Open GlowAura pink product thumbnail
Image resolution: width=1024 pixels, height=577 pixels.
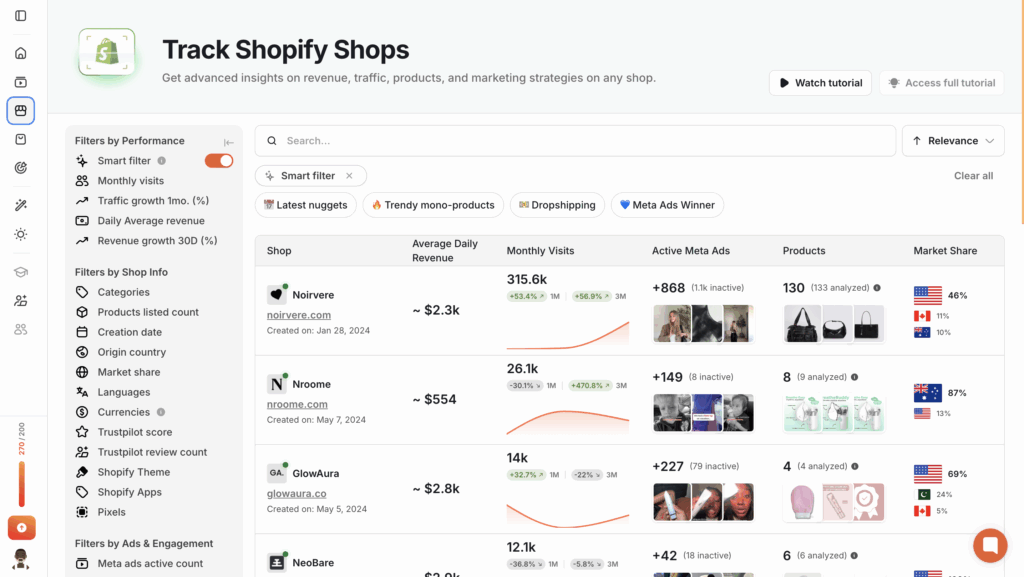802,502
